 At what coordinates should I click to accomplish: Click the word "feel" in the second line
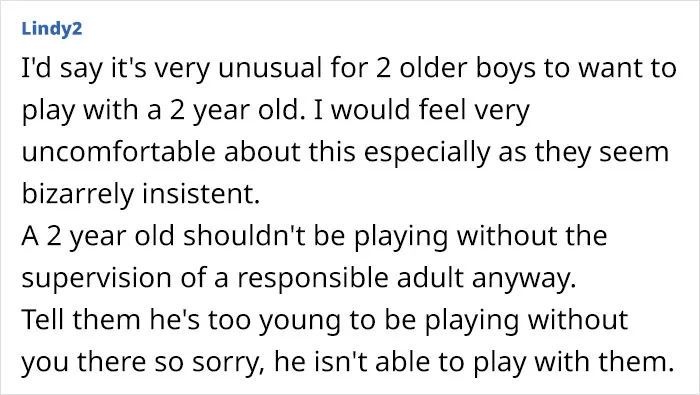coord(442,110)
